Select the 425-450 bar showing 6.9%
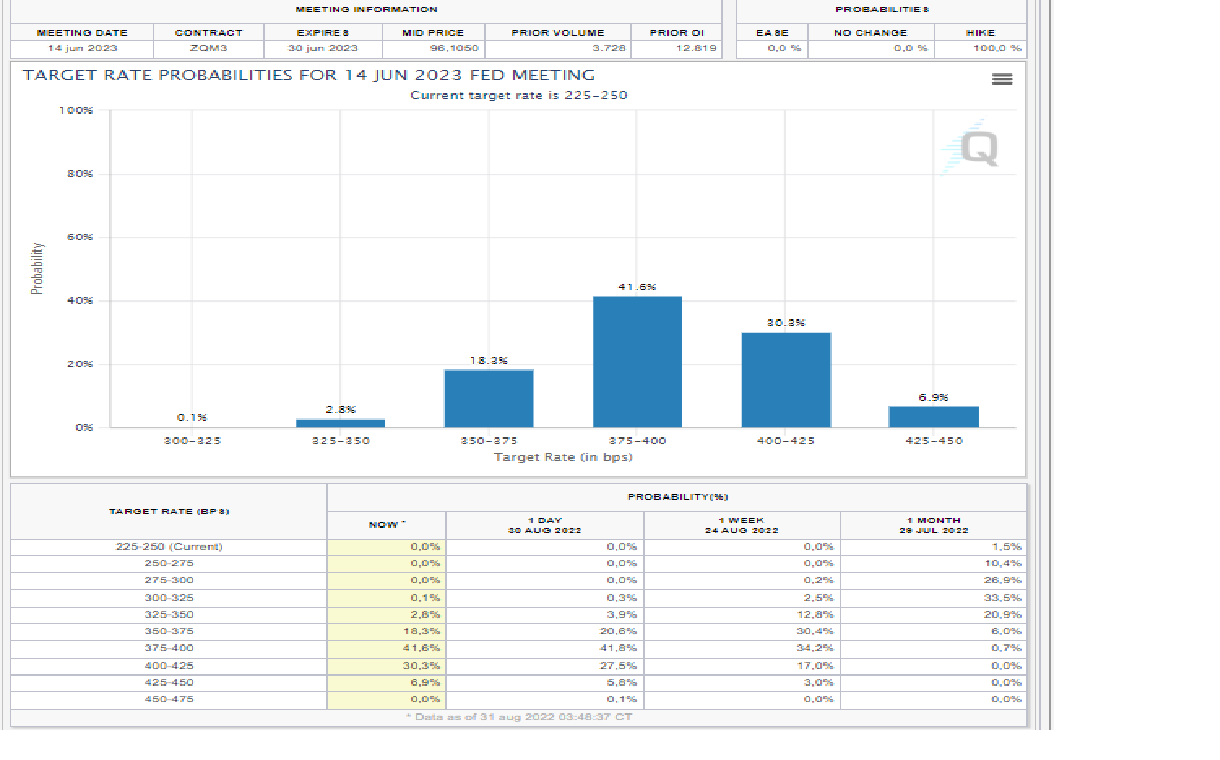 (934, 416)
